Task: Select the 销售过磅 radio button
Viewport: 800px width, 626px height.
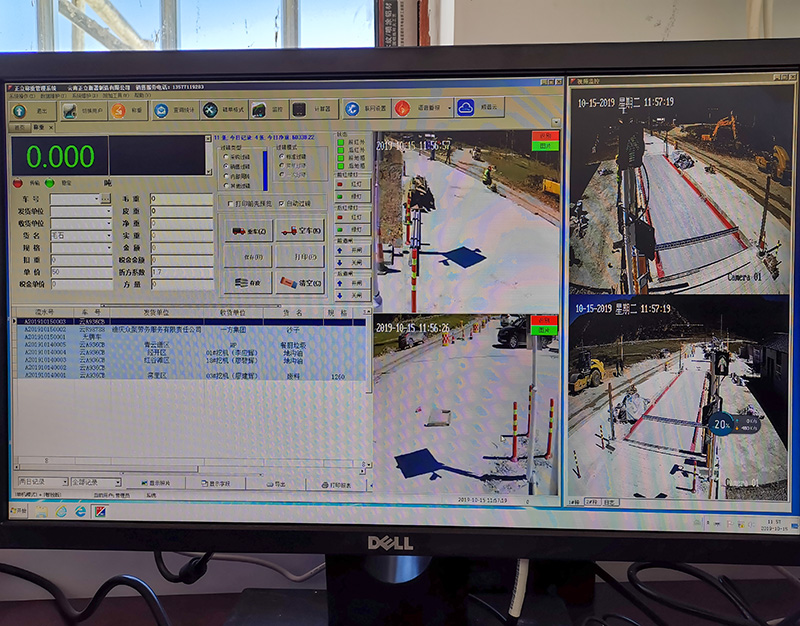Action: point(227,167)
